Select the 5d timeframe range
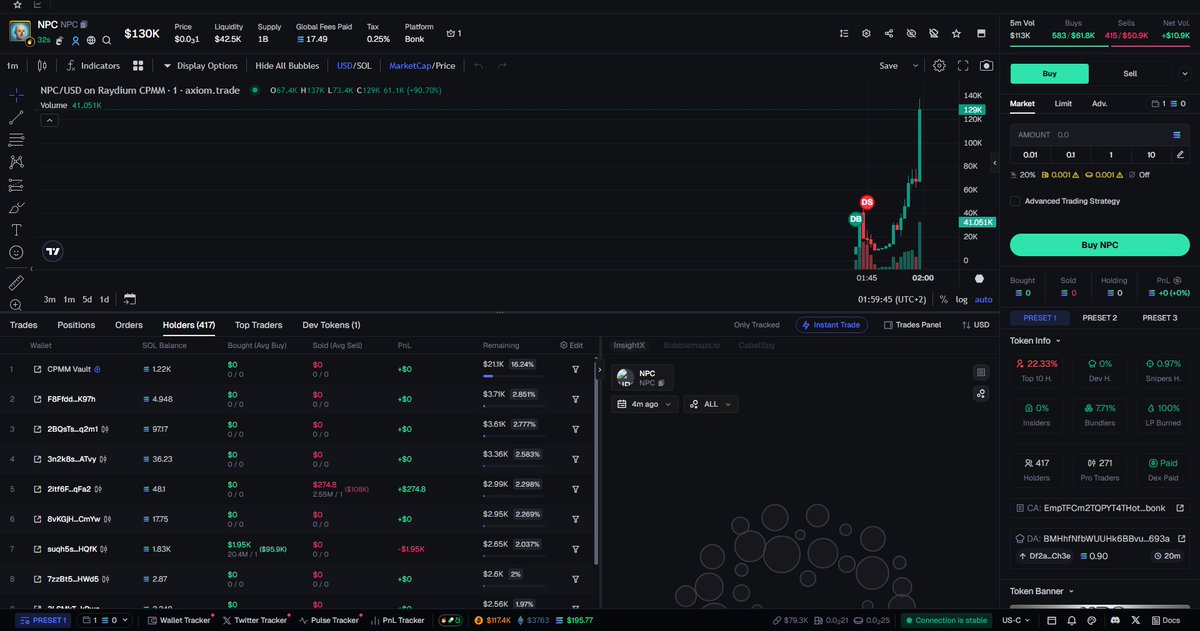Viewport: 1200px width, 631px height. [x=87, y=299]
